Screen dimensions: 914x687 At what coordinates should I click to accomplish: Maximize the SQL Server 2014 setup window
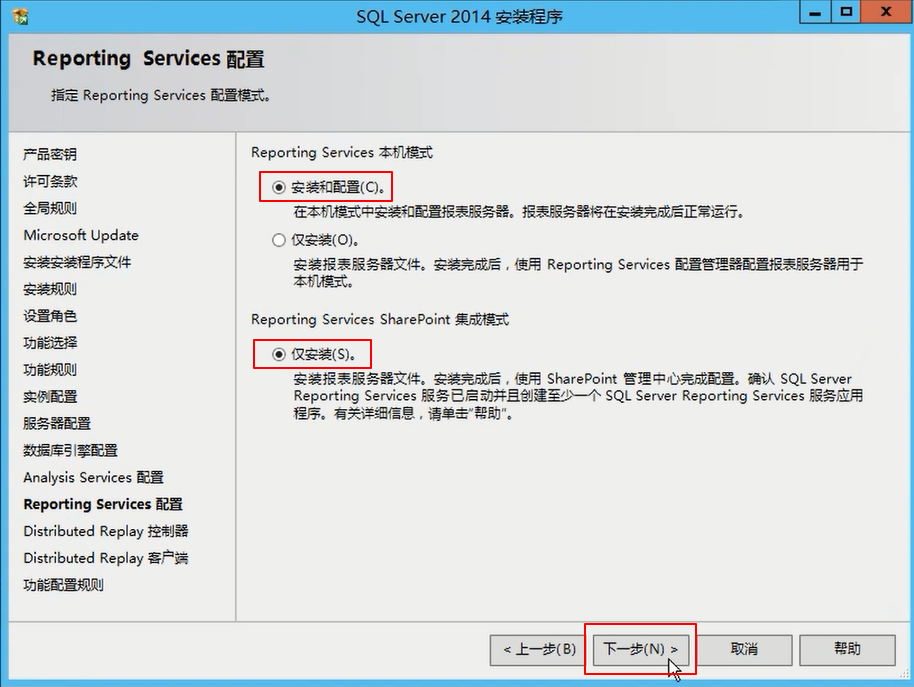[846, 12]
